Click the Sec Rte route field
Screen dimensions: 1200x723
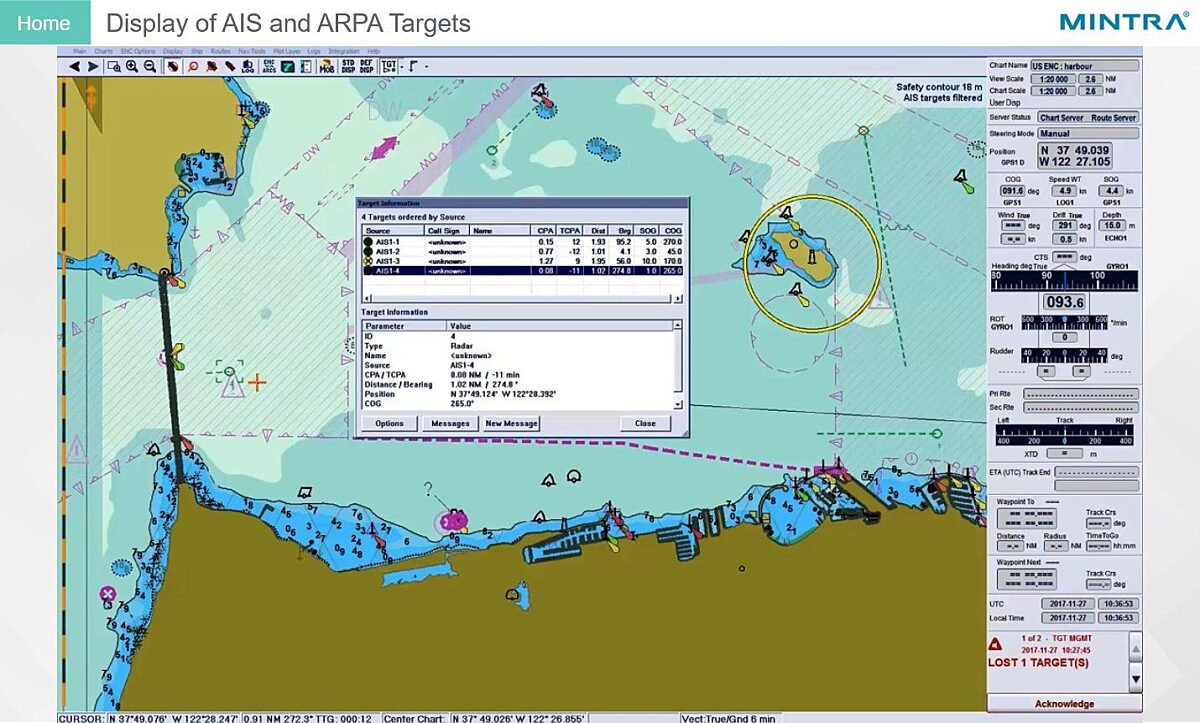[x=1081, y=407]
